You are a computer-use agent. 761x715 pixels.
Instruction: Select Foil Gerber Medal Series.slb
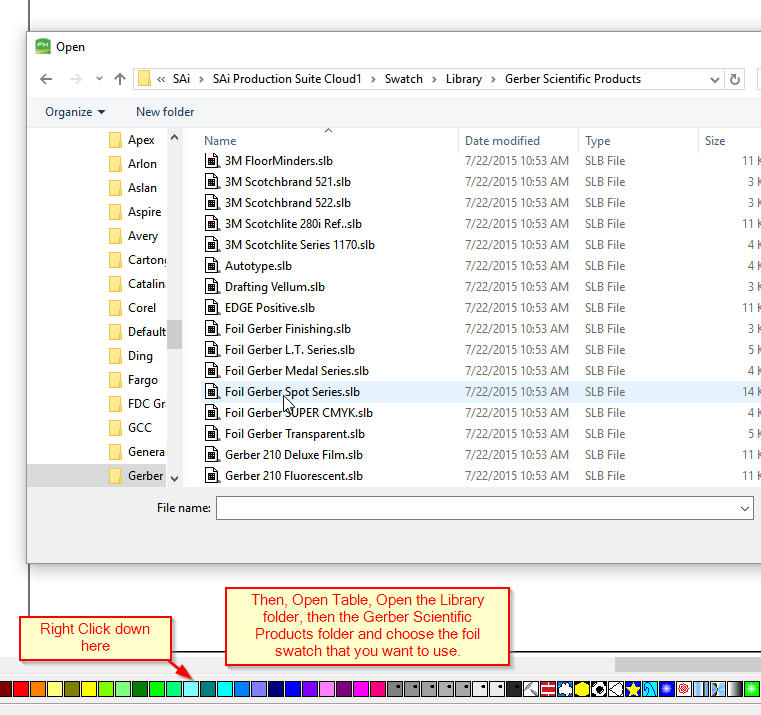[x=297, y=371]
